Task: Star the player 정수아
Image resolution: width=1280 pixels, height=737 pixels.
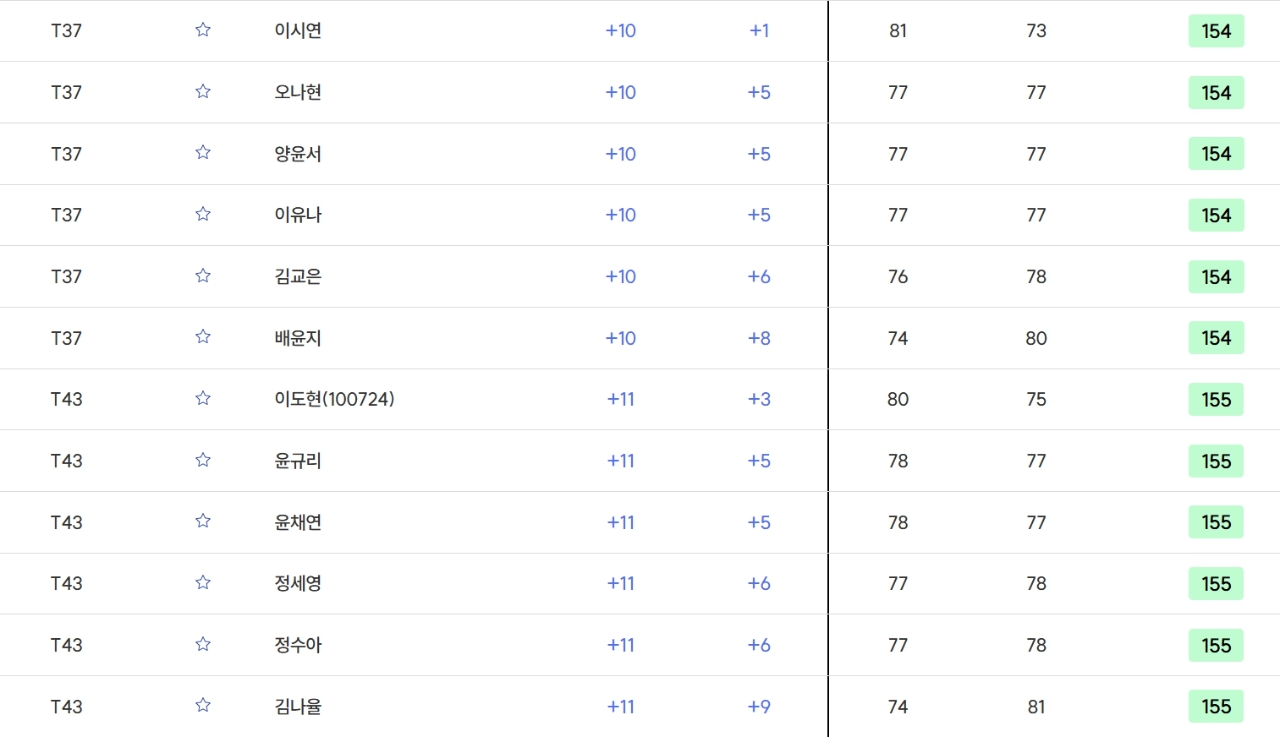Action: [x=203, y=645]
